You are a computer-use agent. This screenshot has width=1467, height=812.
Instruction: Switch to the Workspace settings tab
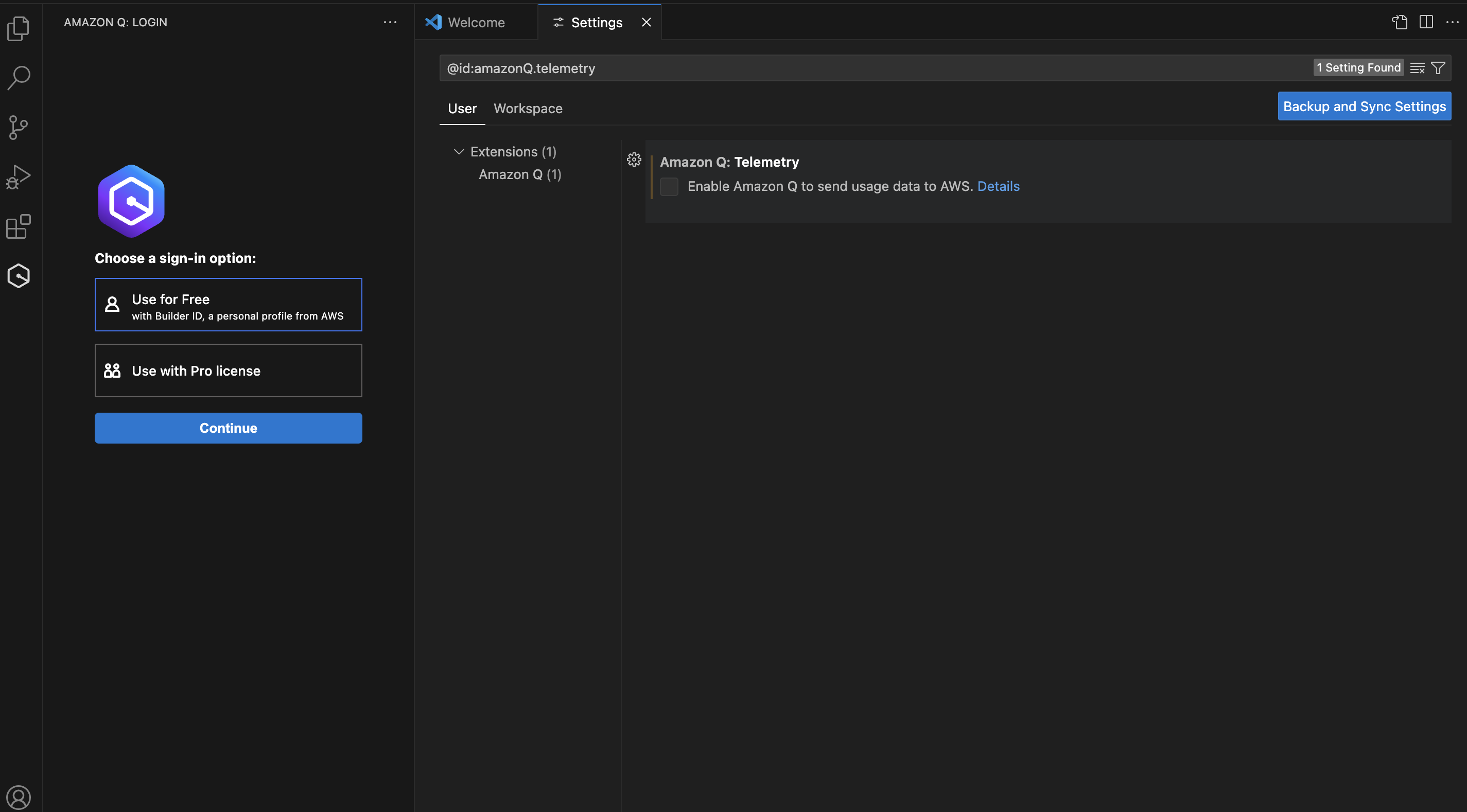(528, 109)
